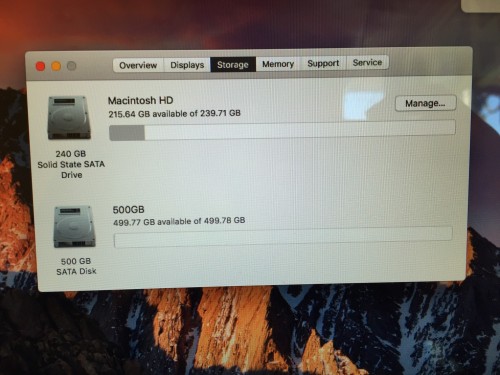Click the 500GB volume name label
The width and height of the screenshot is (500, 375).
tap(128, 210)
